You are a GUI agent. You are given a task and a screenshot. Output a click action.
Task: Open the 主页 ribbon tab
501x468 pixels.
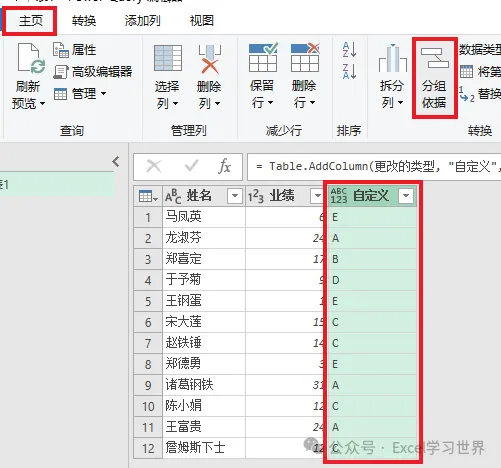pos(31,21)
